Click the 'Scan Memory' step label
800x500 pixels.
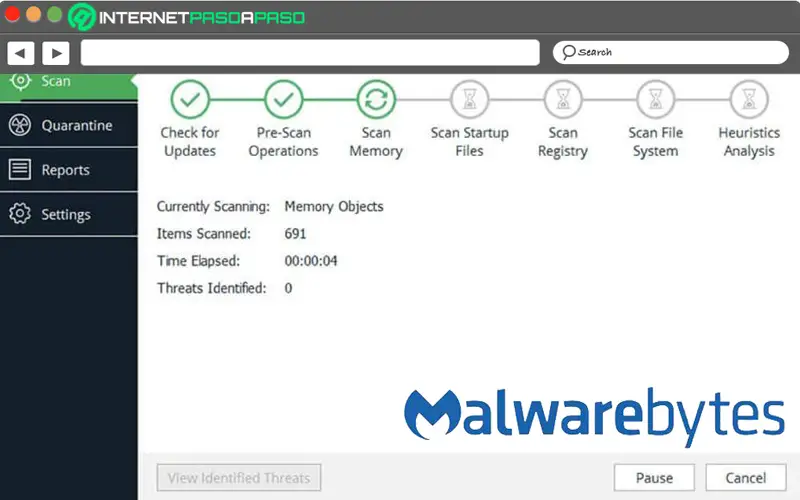pyautogui.click(x=377, y=142)
